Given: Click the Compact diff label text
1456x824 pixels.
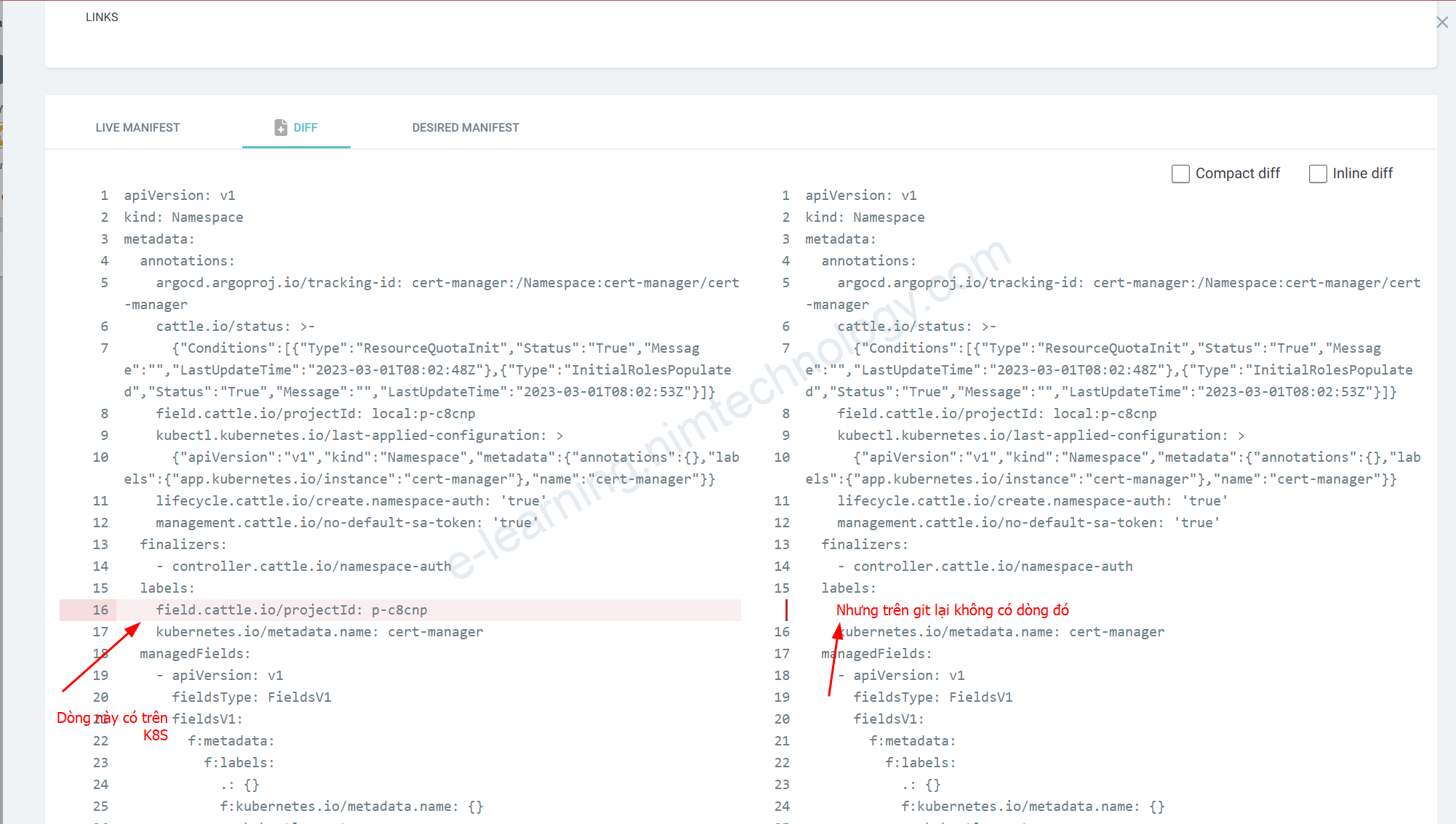Looking at the screenshot, I should [1237, 174].
